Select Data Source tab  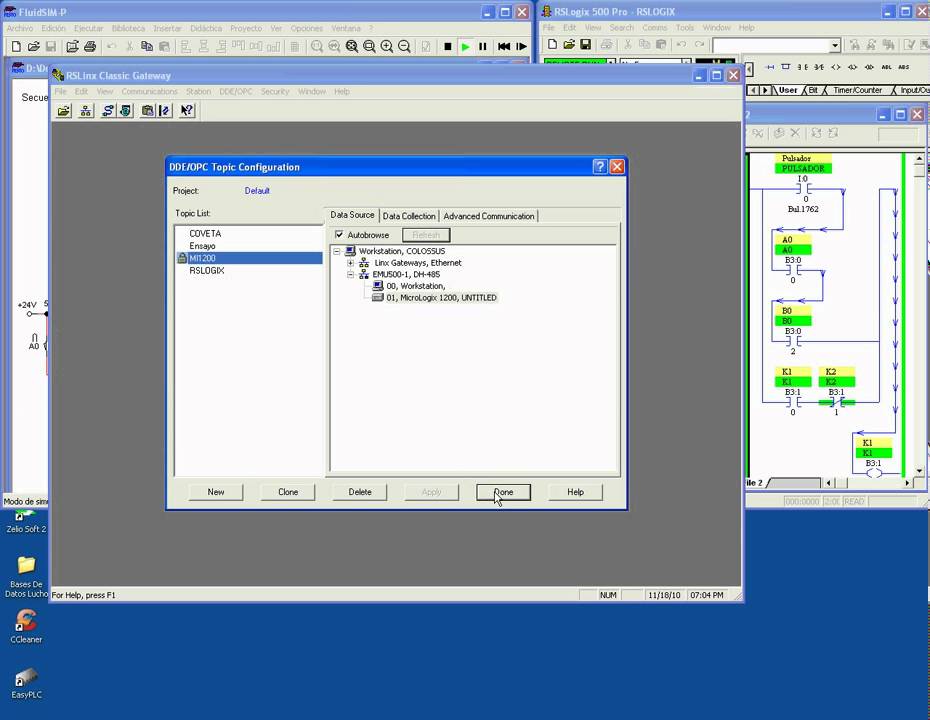352,215
